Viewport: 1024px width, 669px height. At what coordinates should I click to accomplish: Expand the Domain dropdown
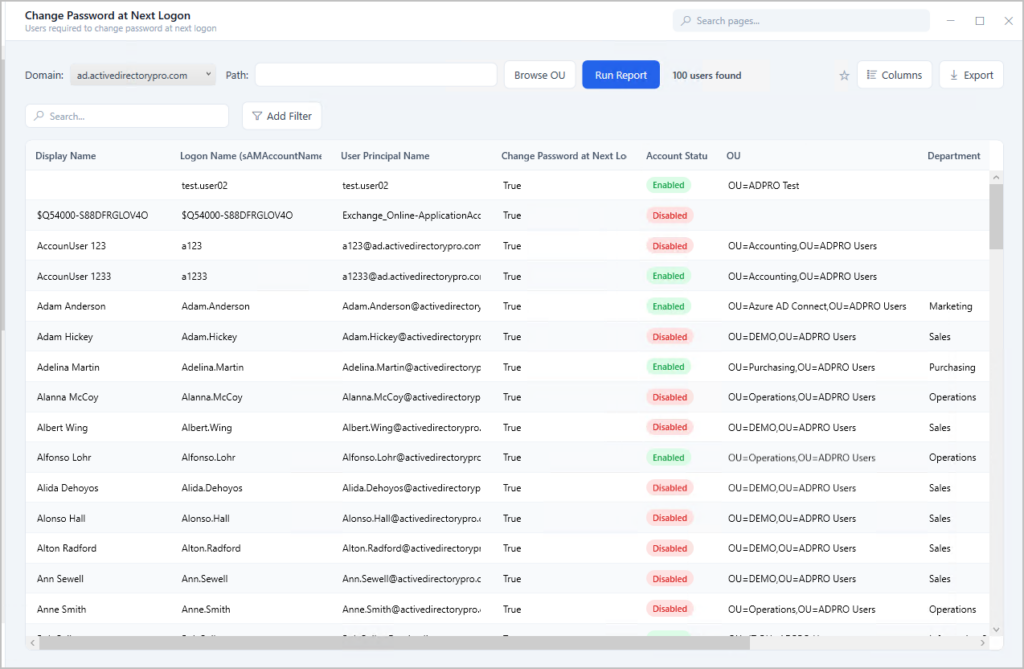[x=142, y=75]
